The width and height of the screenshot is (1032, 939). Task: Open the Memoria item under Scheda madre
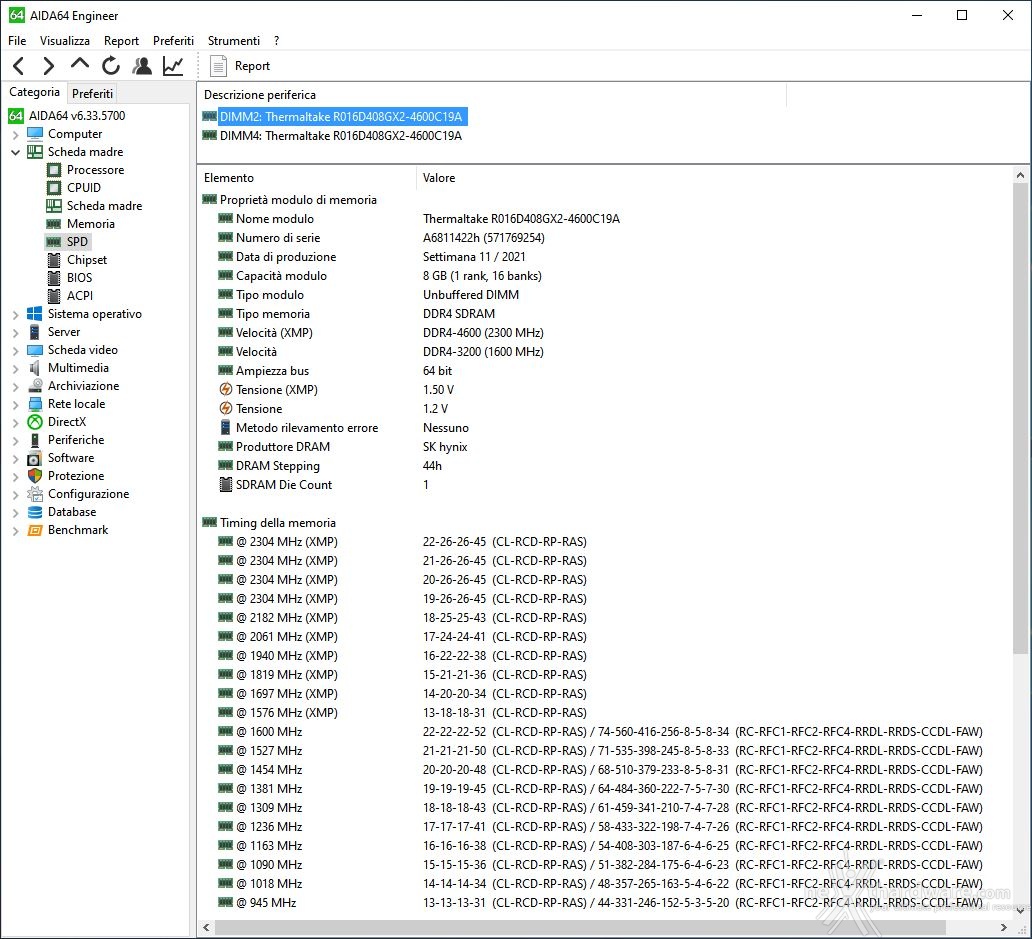click(x=91, y=224)
